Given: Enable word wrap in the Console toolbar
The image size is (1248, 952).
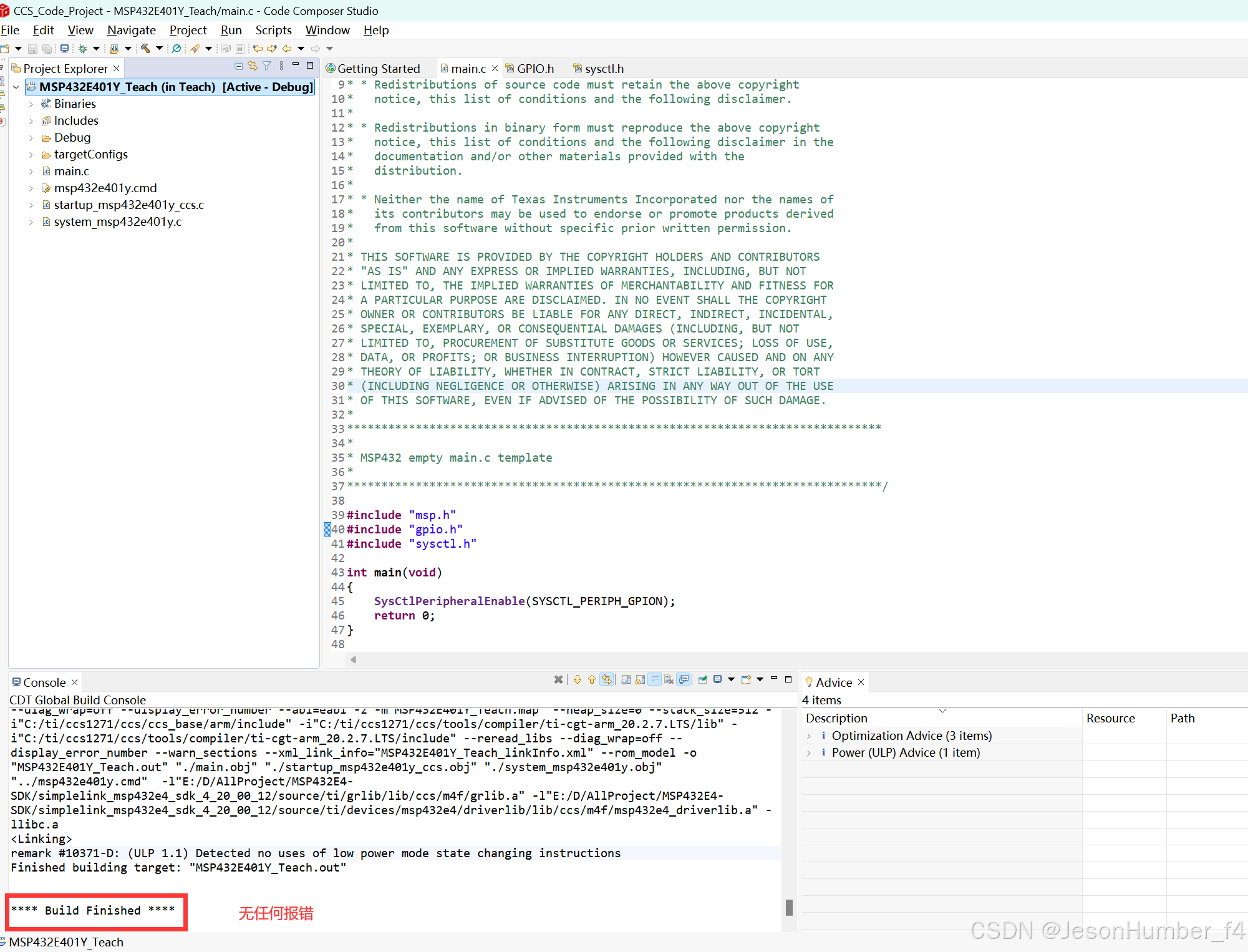Looking at the screenshot, I should tap(655, 679).
